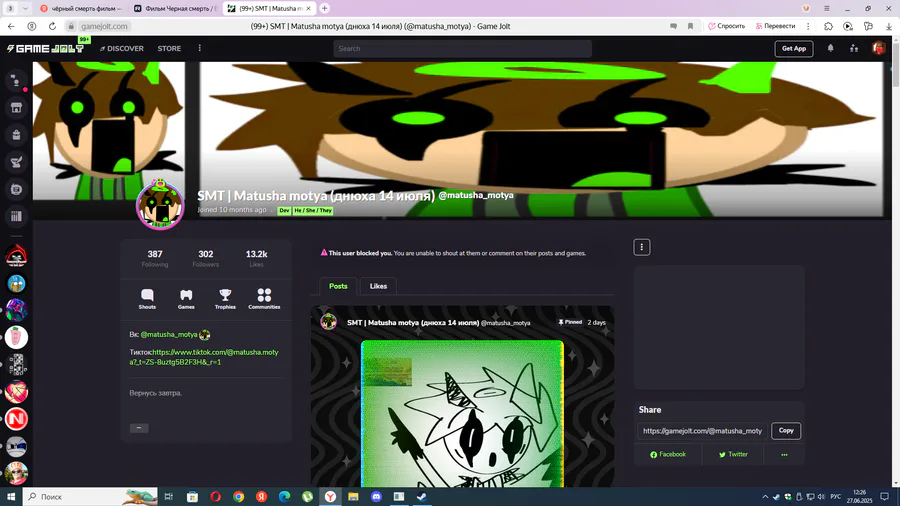Open Discord from the taskbar
Image resolution: width=900 pixels, height=506 pixels.
(376, 497)
